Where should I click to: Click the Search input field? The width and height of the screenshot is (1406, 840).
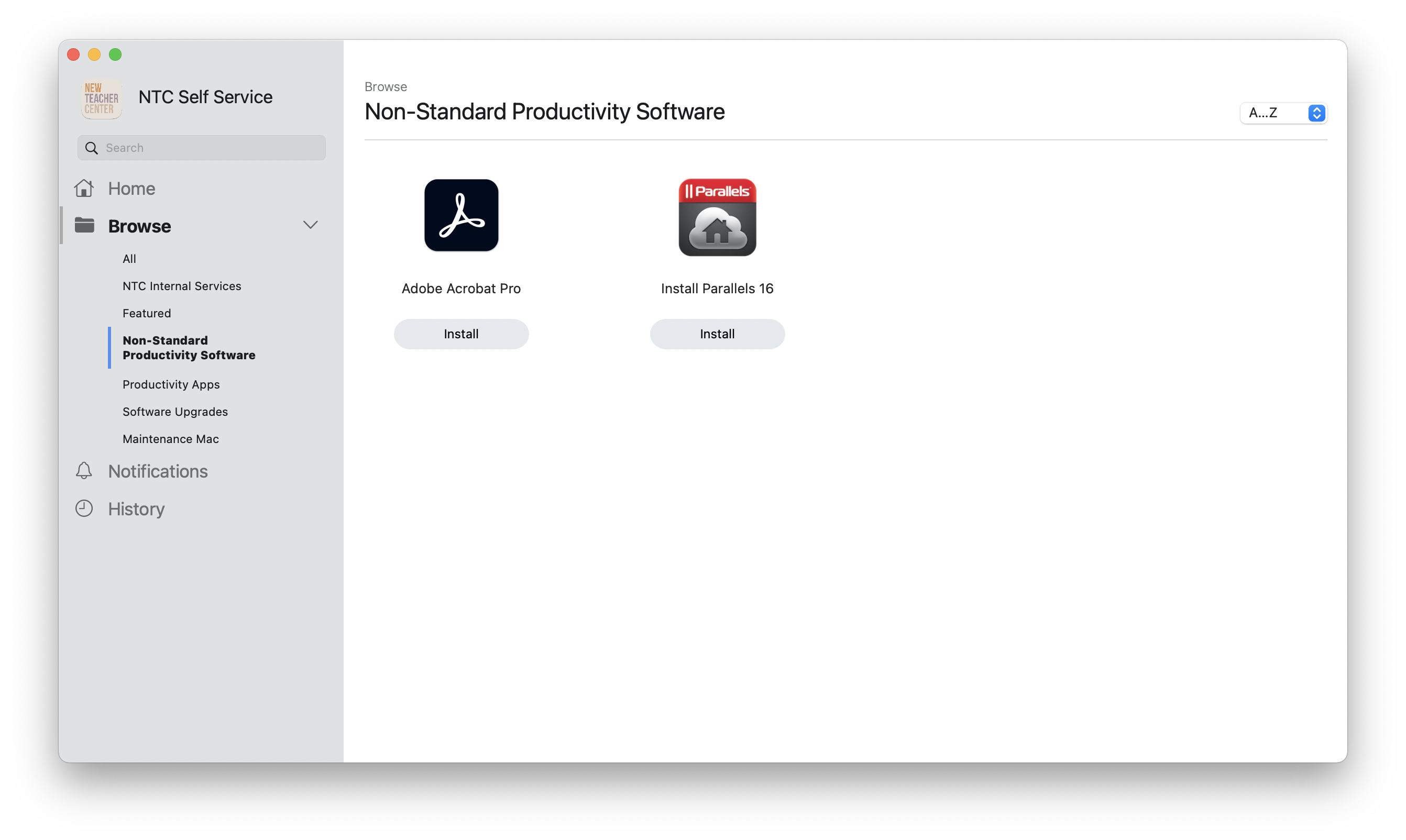point(201,147)
